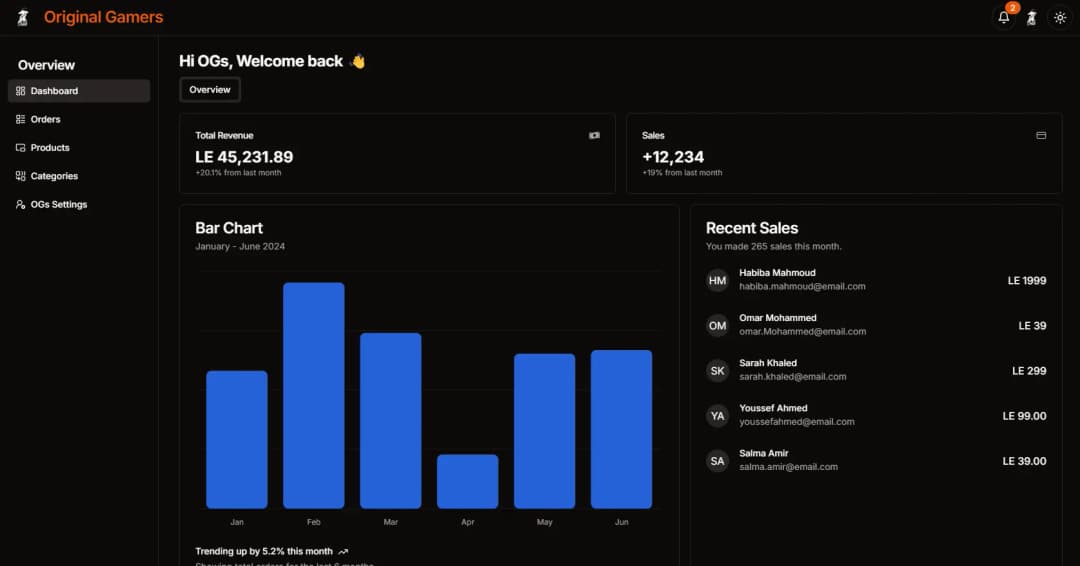Click the OGs Settings user icon
This screenshot has height=566, width=1080.
click(21, 205)
